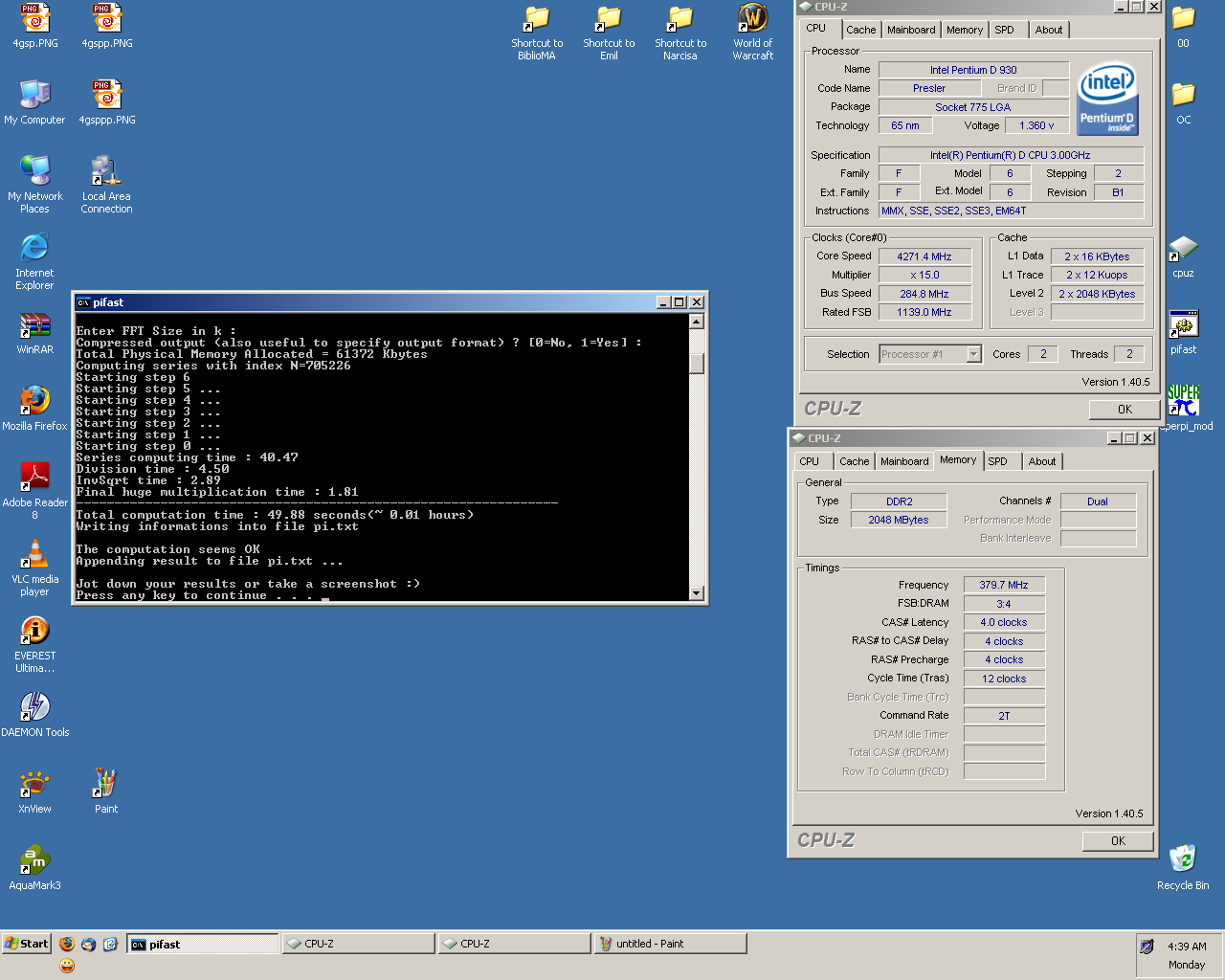Select the VLC media player icon
This screenshot has width=1225, height=980.
34,568
